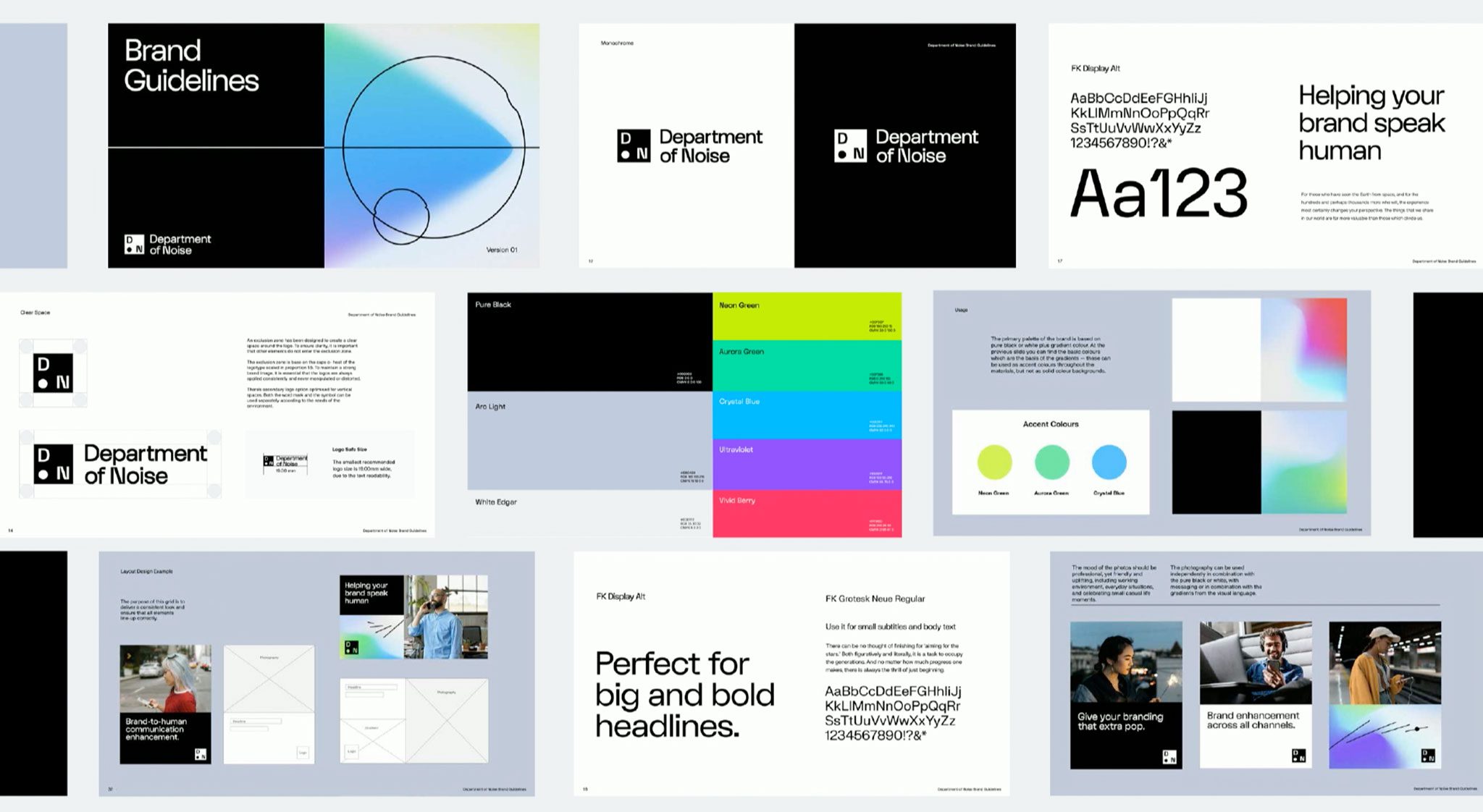Click the 'Give your branding that extra pop.' caption
Screen dimensions: 1483x812
click(x=1120, y=722)
